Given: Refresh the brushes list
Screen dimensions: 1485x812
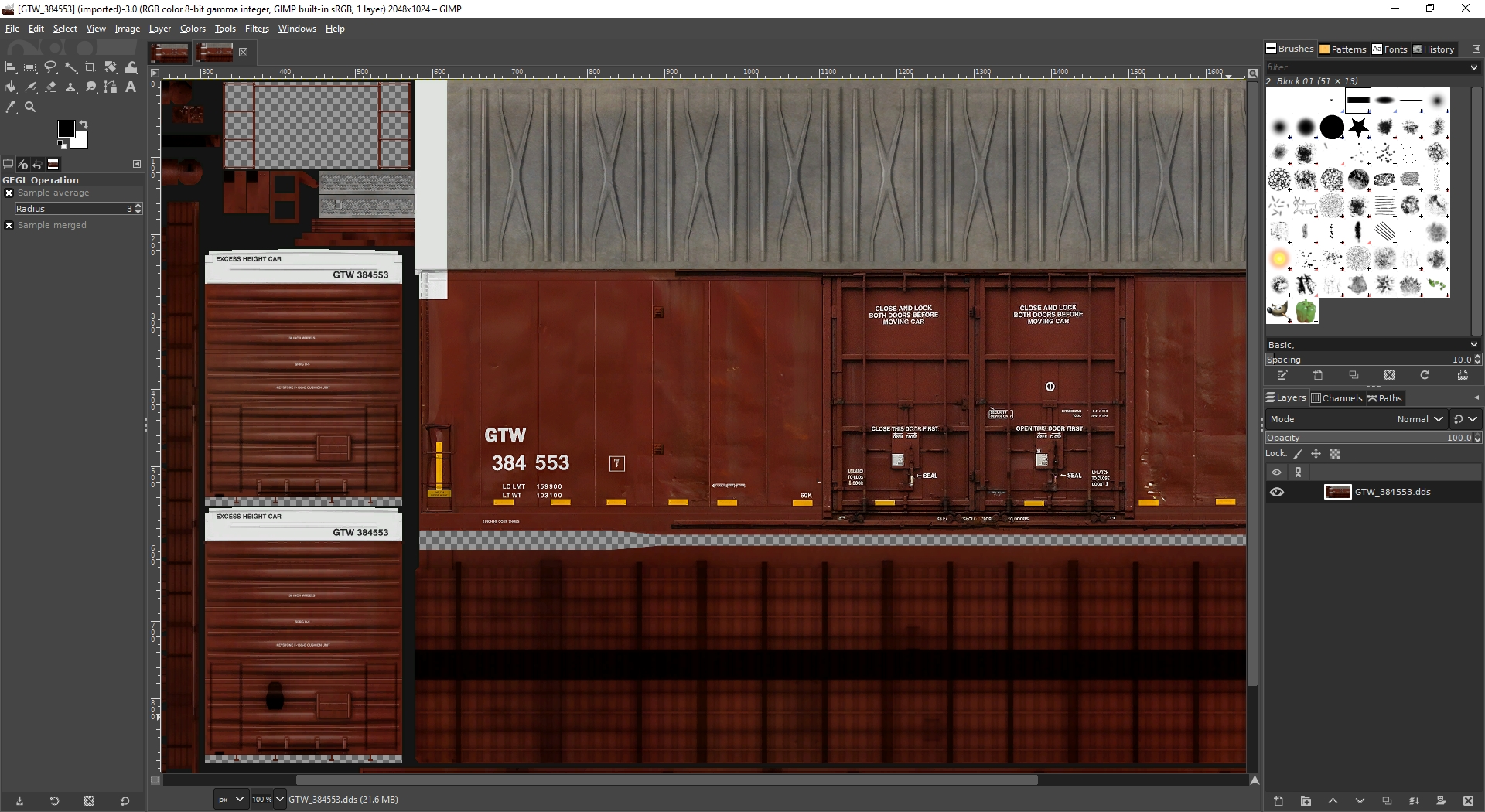Looking at the screenshot, I should coord(1425,375).
